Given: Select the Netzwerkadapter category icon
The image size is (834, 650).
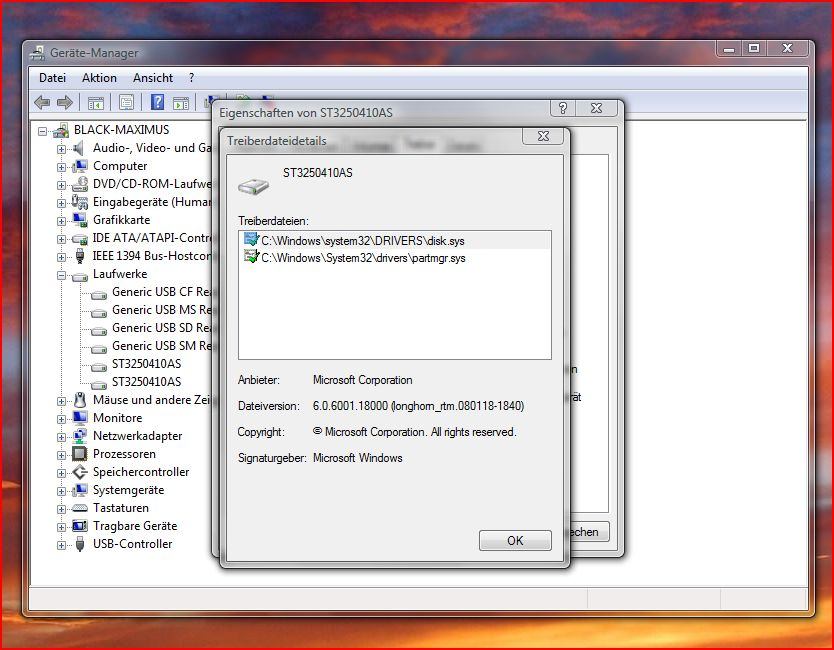Looking at the screenshot, I should 80,436.
